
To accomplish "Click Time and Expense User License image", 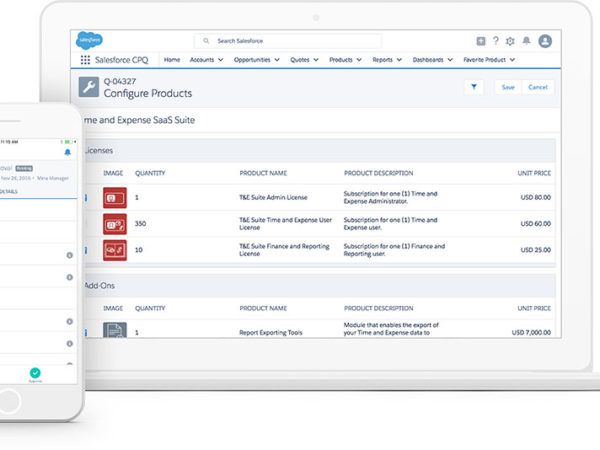I will pyautogui.click(x=115, y=224).
